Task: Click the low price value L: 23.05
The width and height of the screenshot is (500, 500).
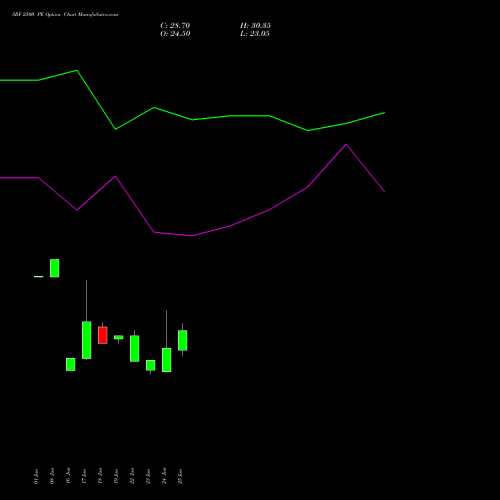Action: click(x=255, y=34)
